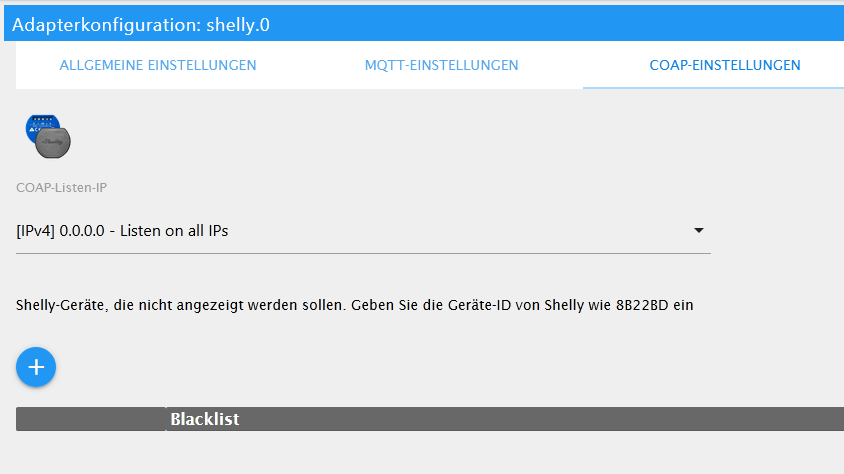This screenshot has width=844, height=474.
Task: Expand the COAP-Listen-IP dropdown arrow
Action: tap(699, 230)
